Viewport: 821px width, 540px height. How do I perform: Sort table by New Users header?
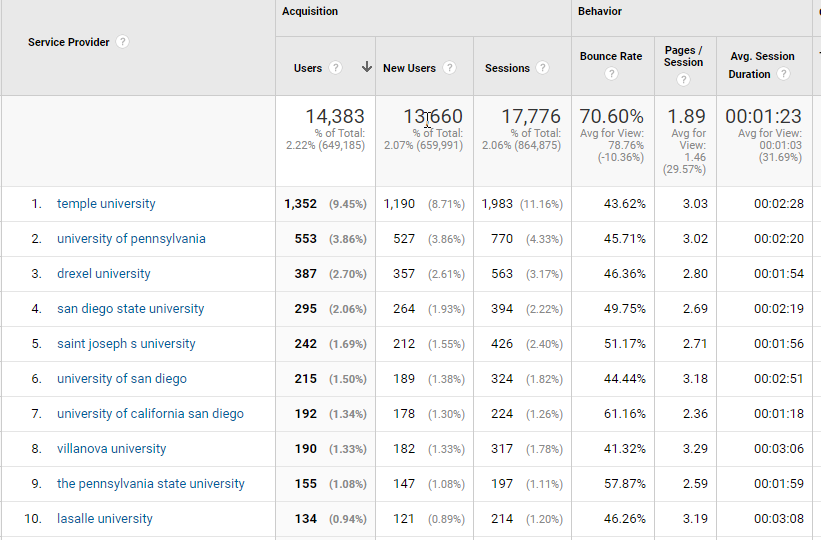409,68
